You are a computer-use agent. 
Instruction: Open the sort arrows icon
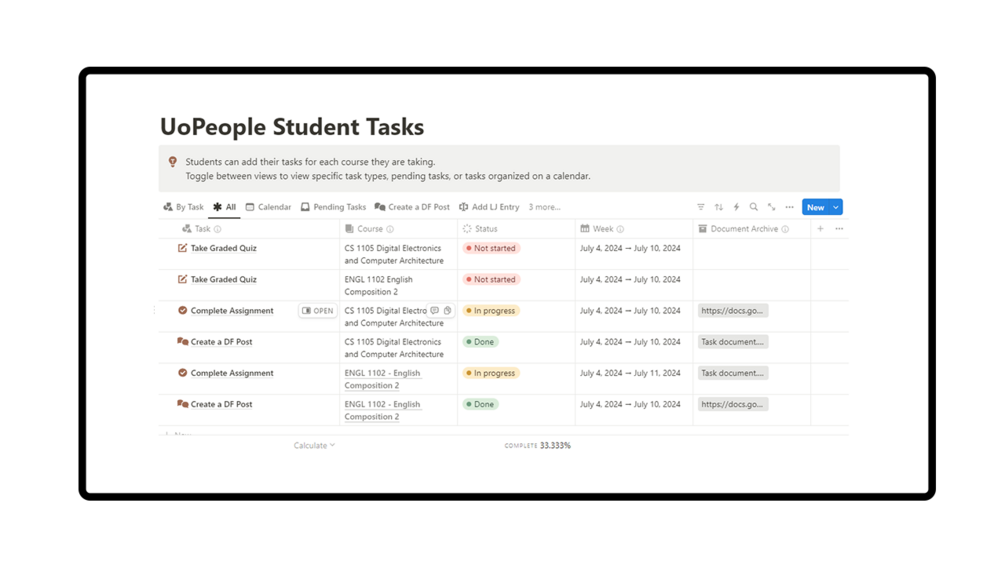click(x=718, y=207)
